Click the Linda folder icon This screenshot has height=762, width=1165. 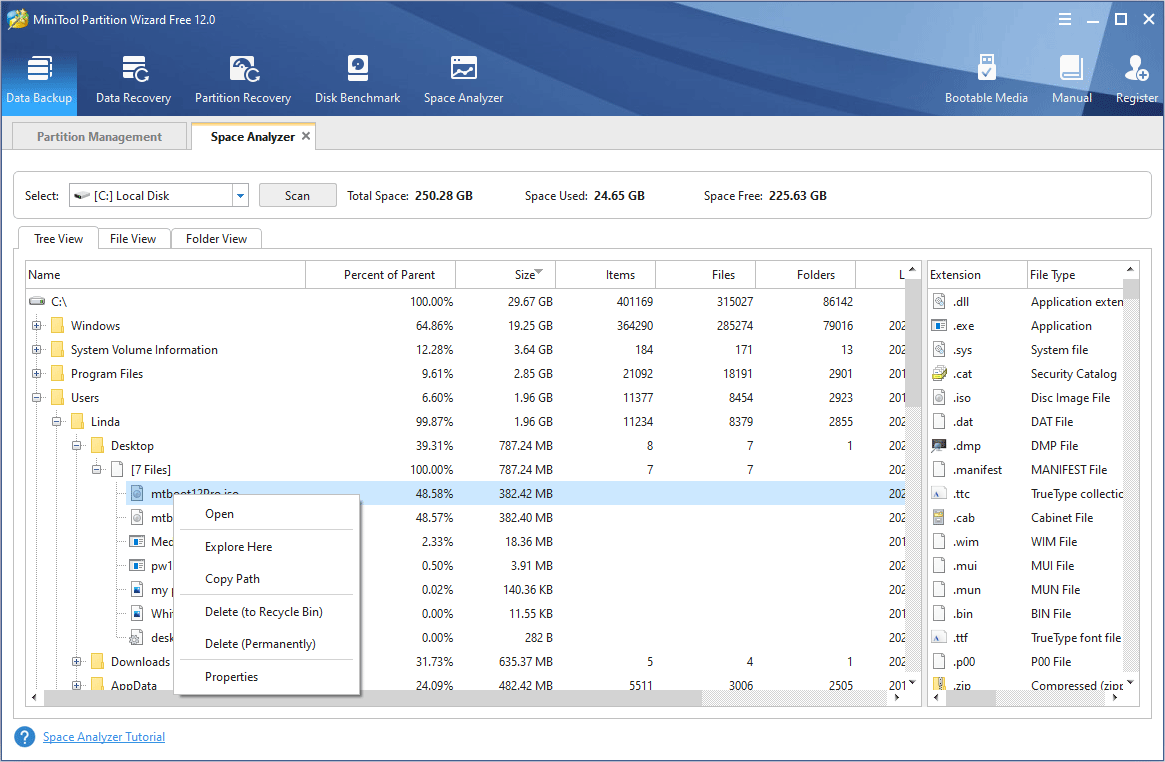(x=77, y=421)
